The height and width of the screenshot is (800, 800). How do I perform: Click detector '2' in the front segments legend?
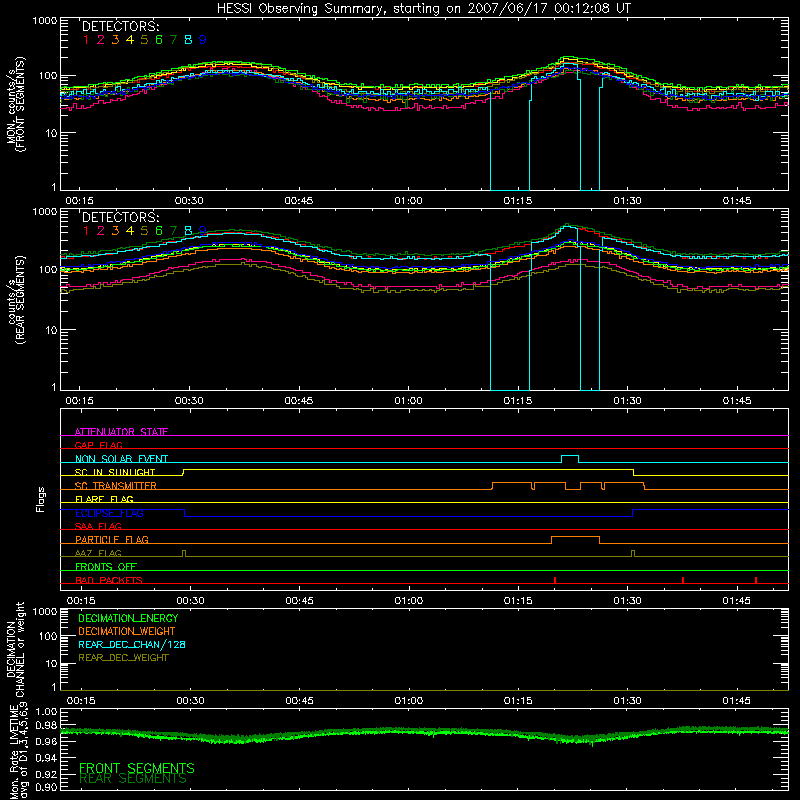[x=101, y=40]
